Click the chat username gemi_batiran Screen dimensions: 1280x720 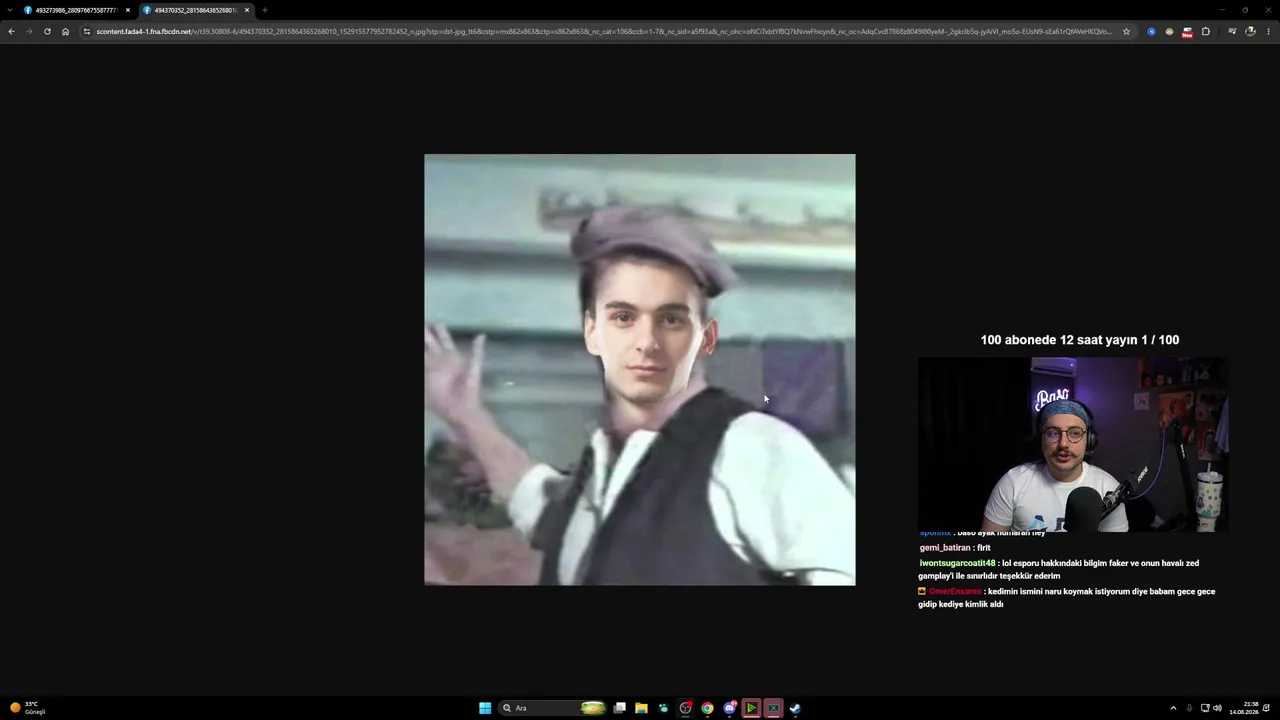(945, 548)
